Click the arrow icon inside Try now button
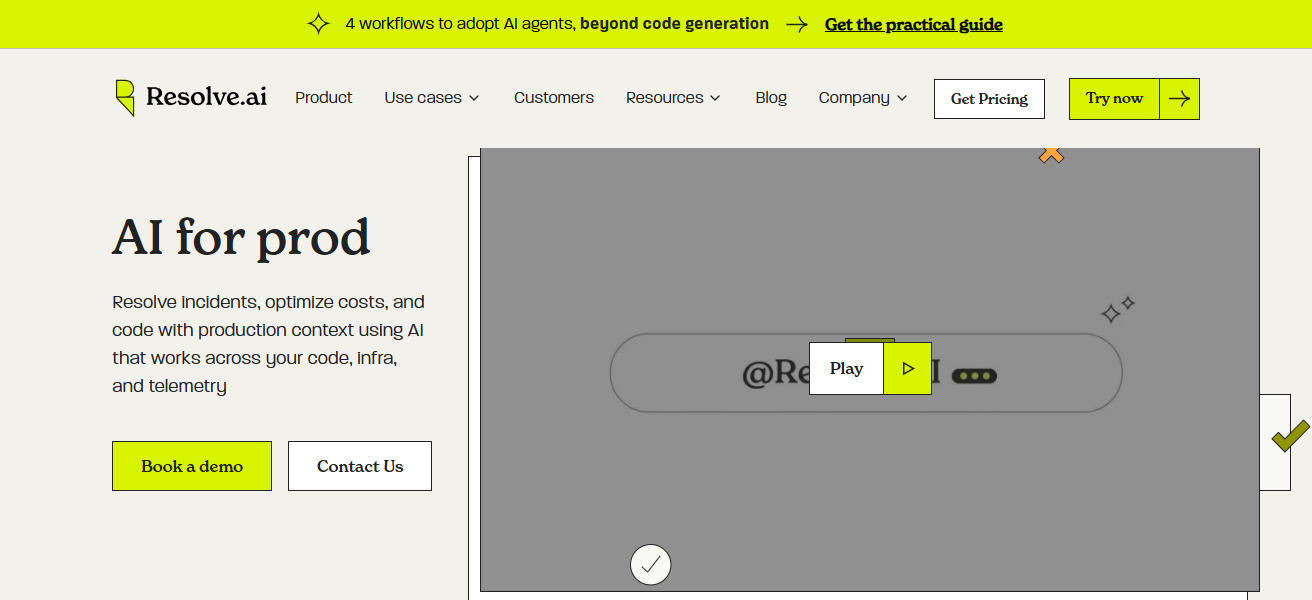The image size is (1312, 600). (1178, 98)
